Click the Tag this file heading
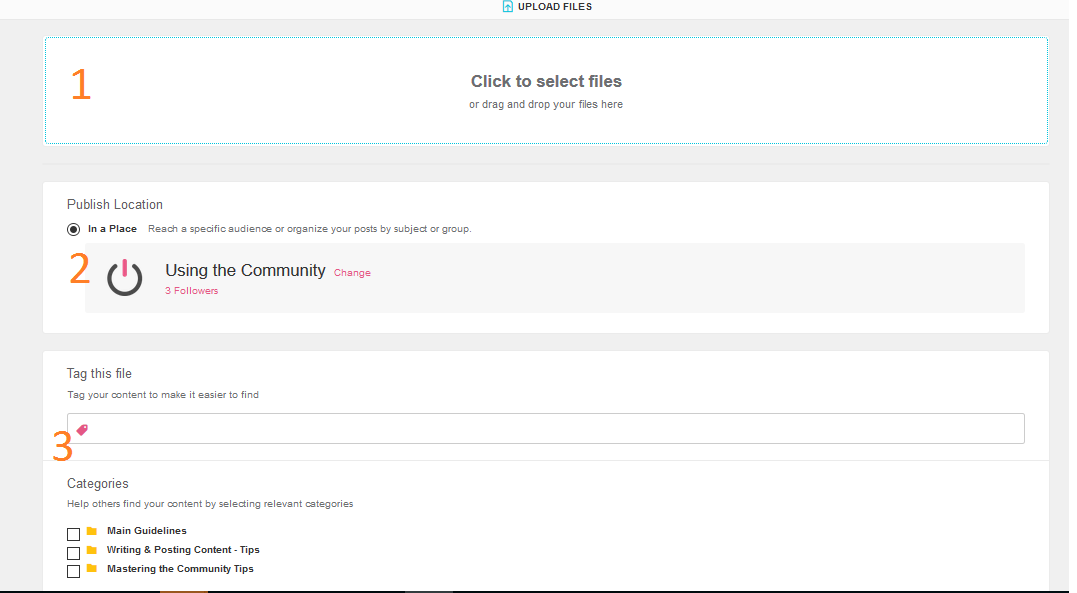The image size is (1077, 593). pyautogui.click(x=100, y=374)
